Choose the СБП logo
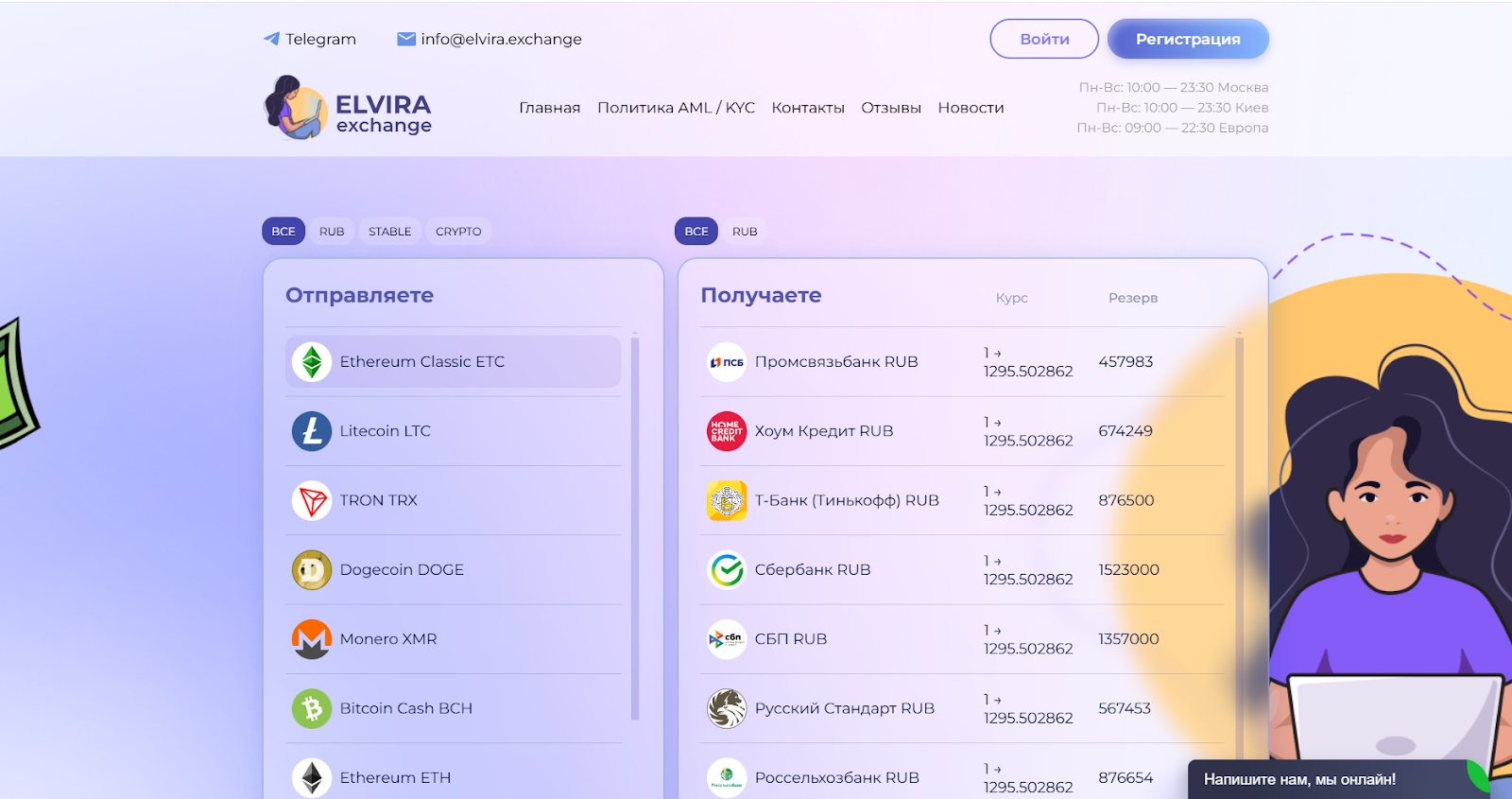Screen dimensions: 1512x799 coord(727,639)
